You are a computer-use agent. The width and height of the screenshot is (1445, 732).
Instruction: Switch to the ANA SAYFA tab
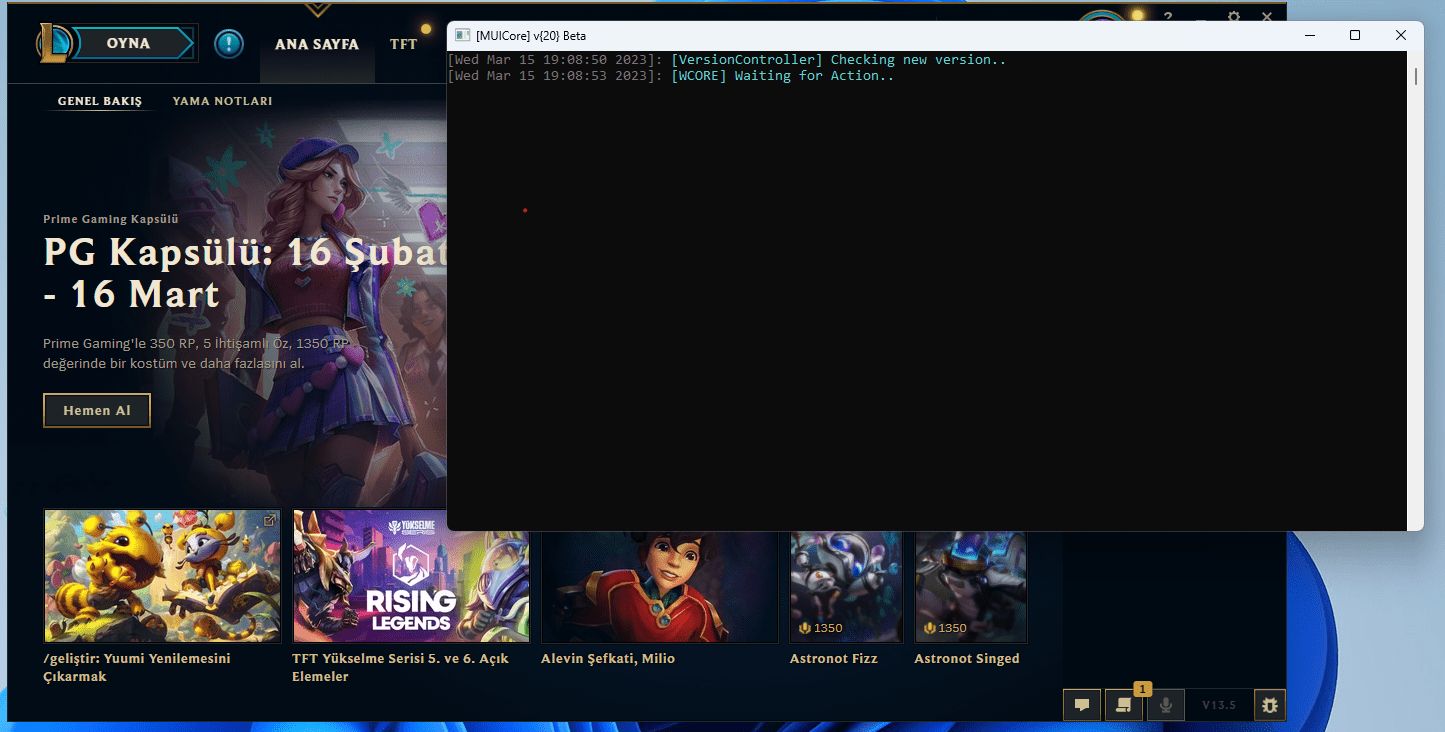[x=317, y=44]
